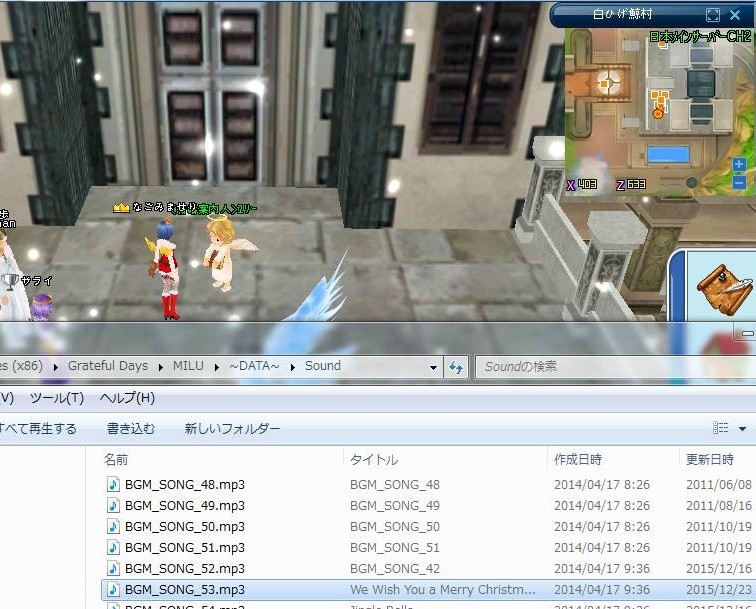This screenshot has height=609, width=756.
Task: Click the 書き込む burn button
Action: pyautogui.click(x=131, y=428)
